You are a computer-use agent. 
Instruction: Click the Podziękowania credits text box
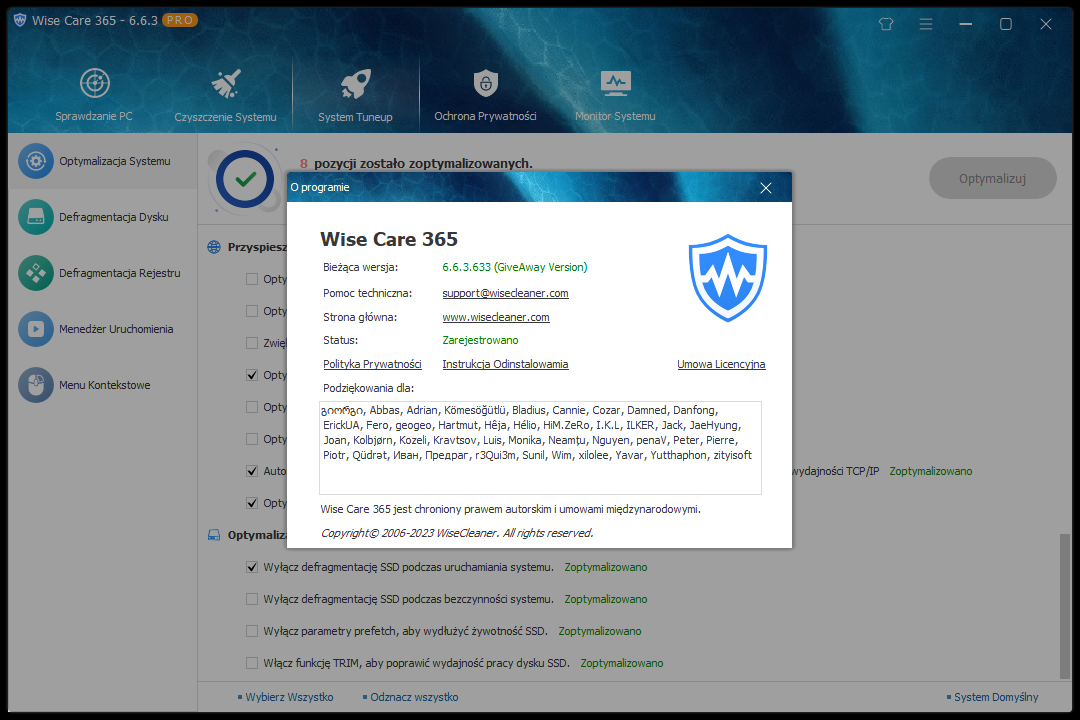pos(541,448)
